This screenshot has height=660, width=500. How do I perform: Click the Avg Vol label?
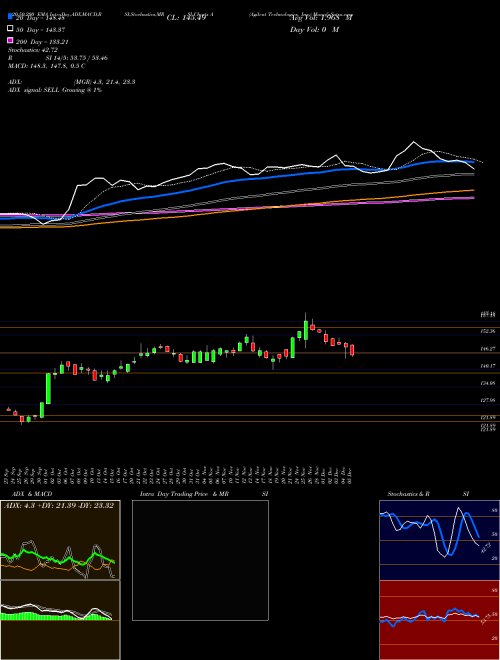[x=321, y=18]
